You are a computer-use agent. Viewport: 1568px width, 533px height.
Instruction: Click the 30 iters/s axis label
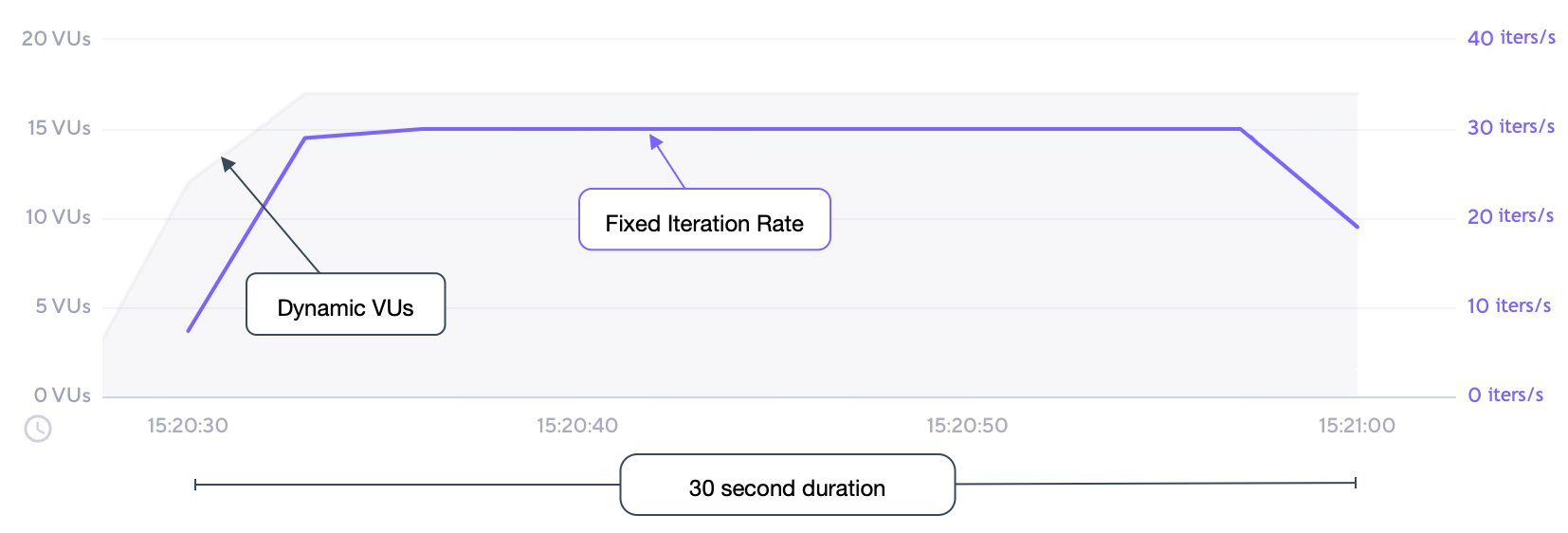pos(1511,127)
